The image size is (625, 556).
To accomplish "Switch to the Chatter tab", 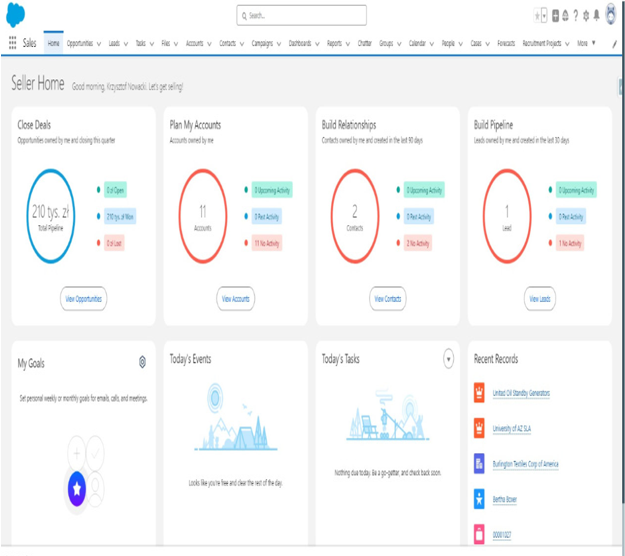I will click(364, 43).
